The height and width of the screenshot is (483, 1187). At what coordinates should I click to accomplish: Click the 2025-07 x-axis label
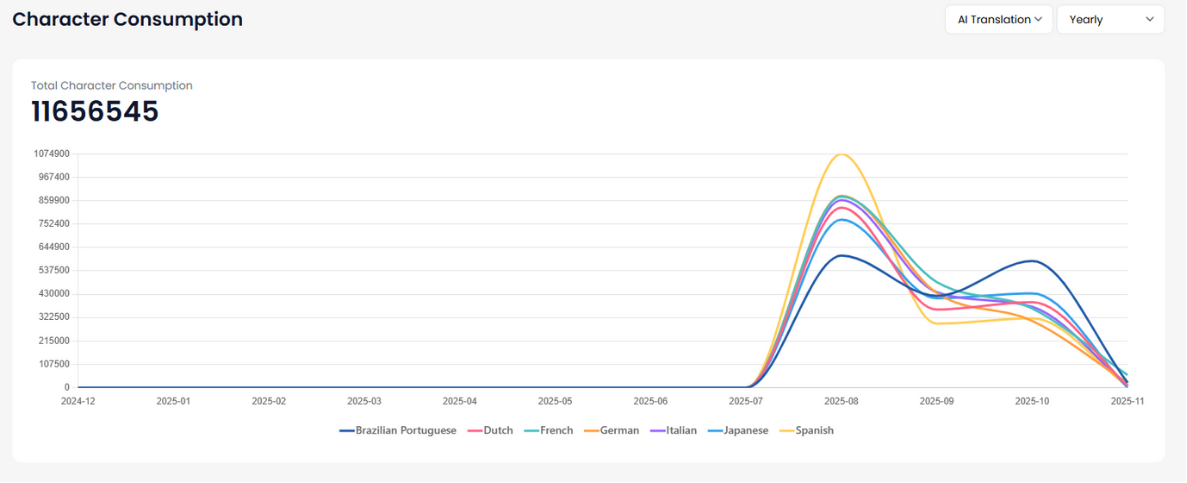pos(746,400)
